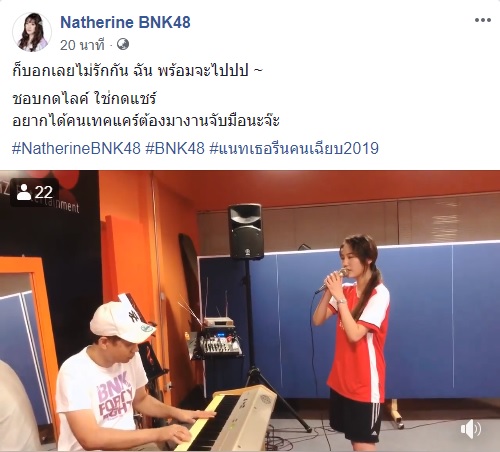Open the #BNK48 hashtag
This screenshot has width=500, height=452.
pos(175,148)
